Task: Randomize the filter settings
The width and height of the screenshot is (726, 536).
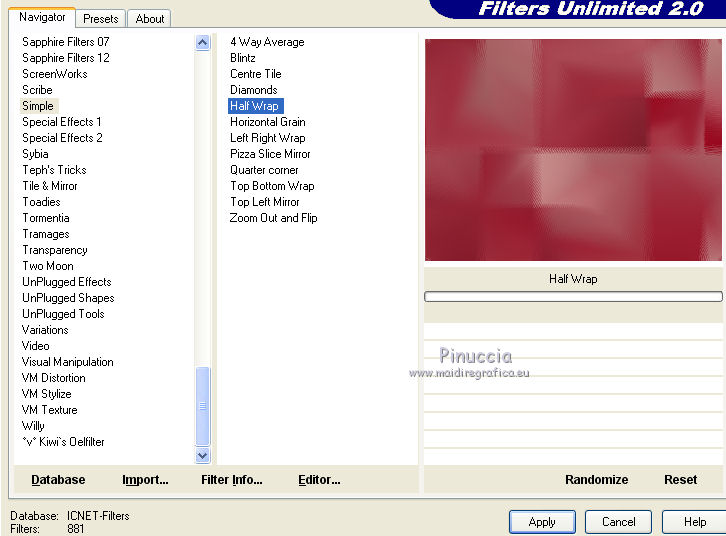Action: pyautogui.click(x=596, y=480)
